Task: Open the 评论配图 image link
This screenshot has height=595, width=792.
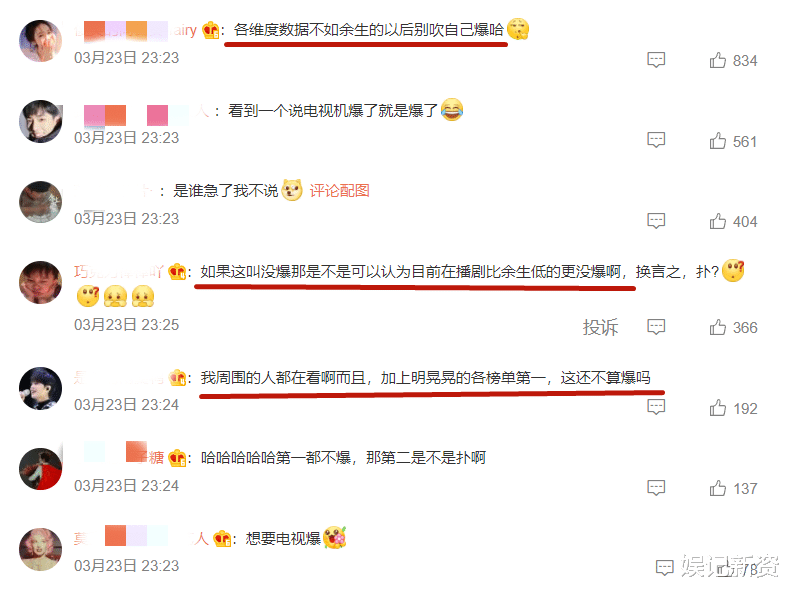Action: coord(339,190)
